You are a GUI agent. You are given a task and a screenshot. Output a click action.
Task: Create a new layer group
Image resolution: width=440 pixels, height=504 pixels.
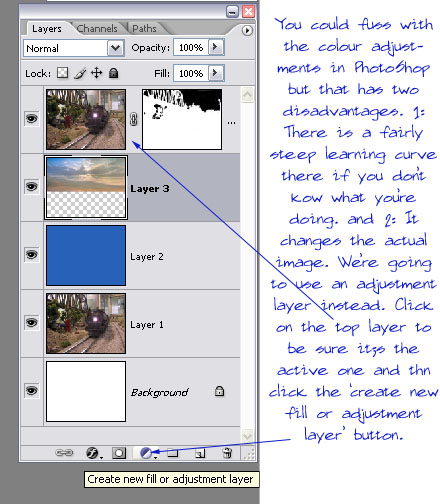173,453
